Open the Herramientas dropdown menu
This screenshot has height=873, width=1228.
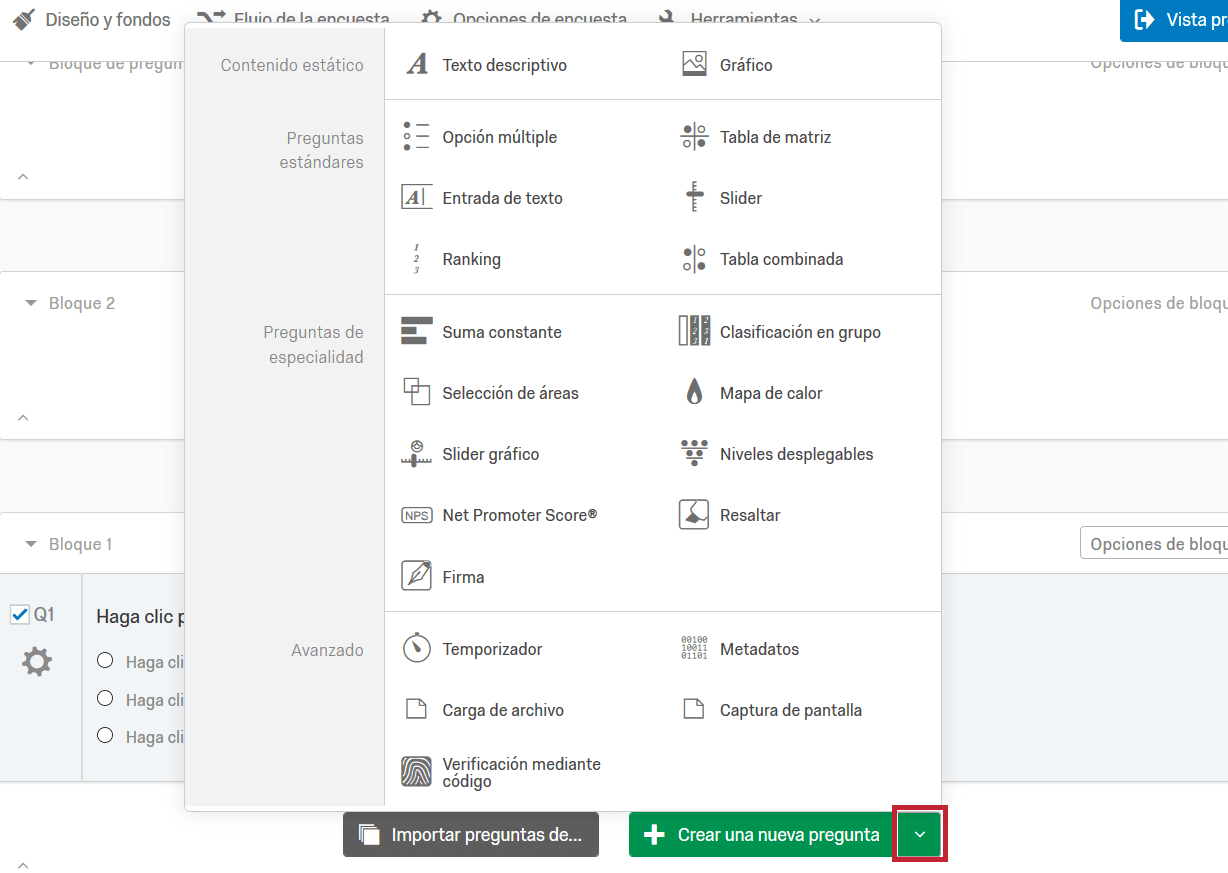745,18
